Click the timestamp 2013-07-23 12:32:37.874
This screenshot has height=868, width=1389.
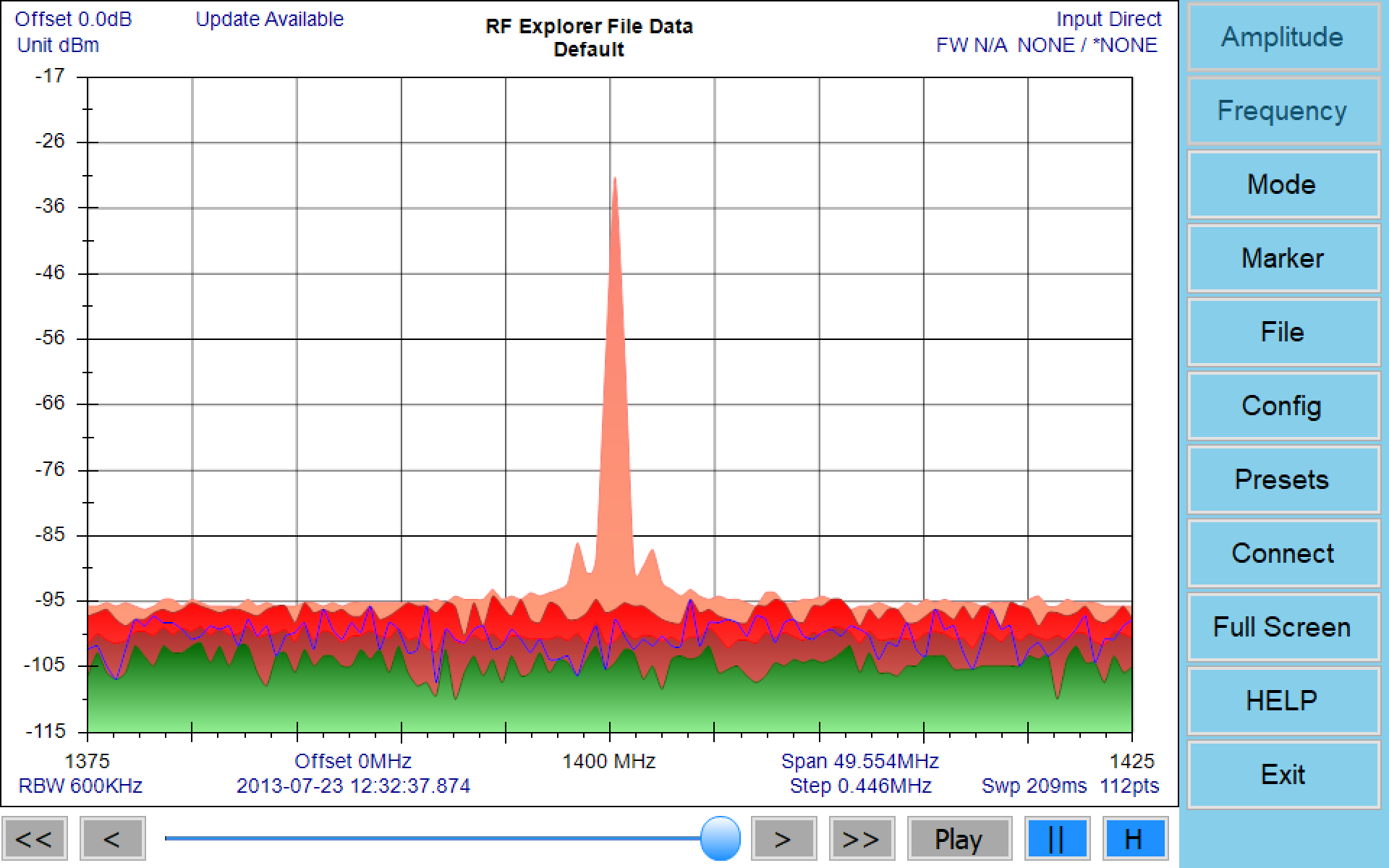tap(353, 786)
